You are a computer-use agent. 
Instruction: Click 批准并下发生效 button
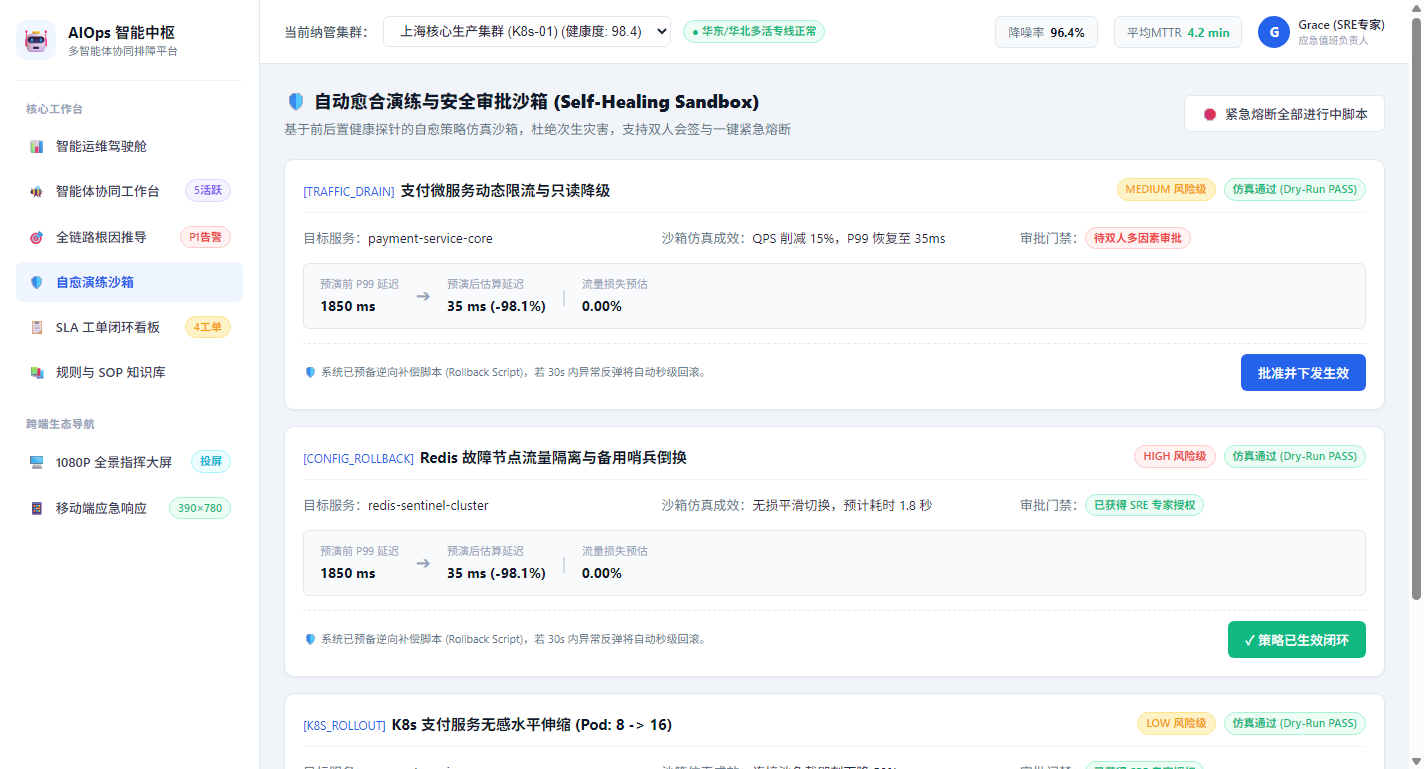(x=1303, y=372)
